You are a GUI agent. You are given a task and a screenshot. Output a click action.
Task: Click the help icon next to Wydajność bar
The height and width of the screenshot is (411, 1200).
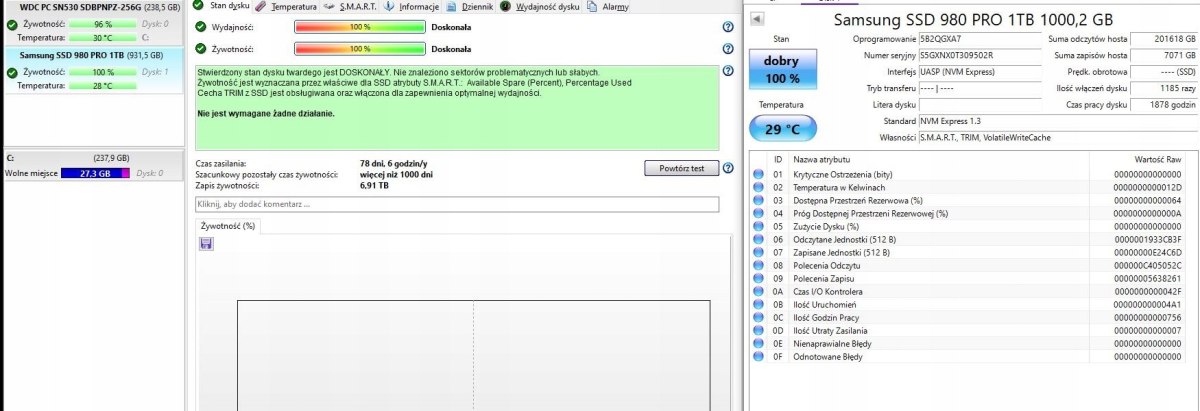coord(728,27)
